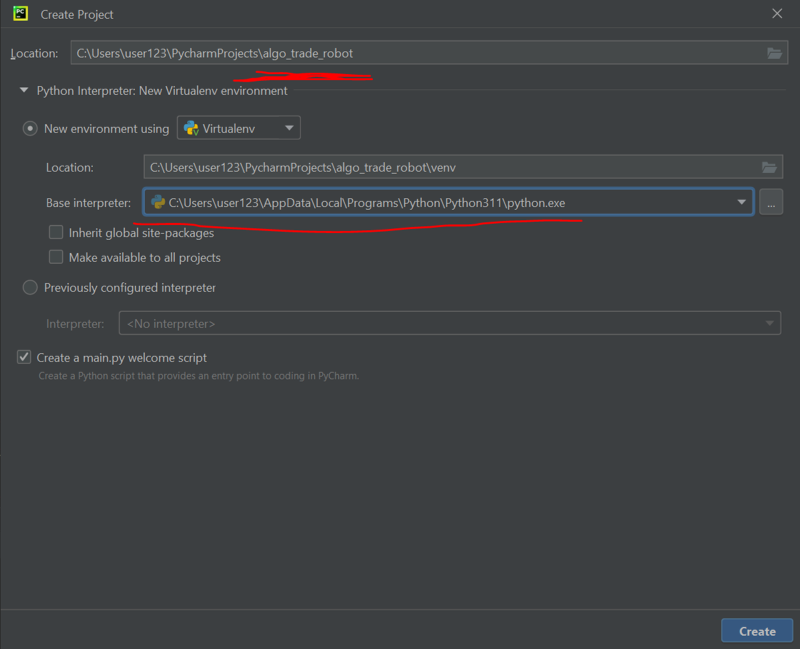Viewport: 800px width, 649px height.
Task: Click the Virtualenv Python icon in dropdown
Action: [x=191, y=128]
